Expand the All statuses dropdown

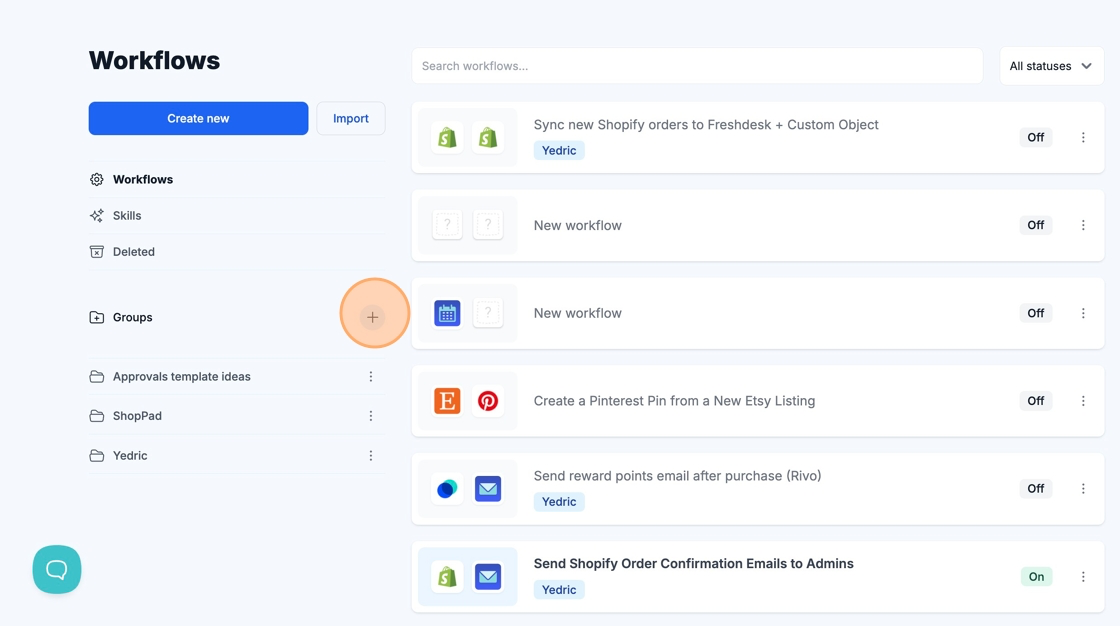(x=1051, y=66)
